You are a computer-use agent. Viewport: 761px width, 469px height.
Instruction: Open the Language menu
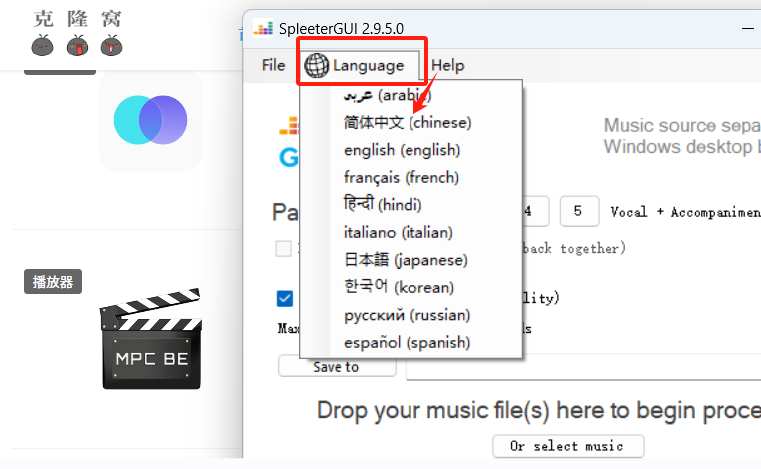tap(360, 66)
